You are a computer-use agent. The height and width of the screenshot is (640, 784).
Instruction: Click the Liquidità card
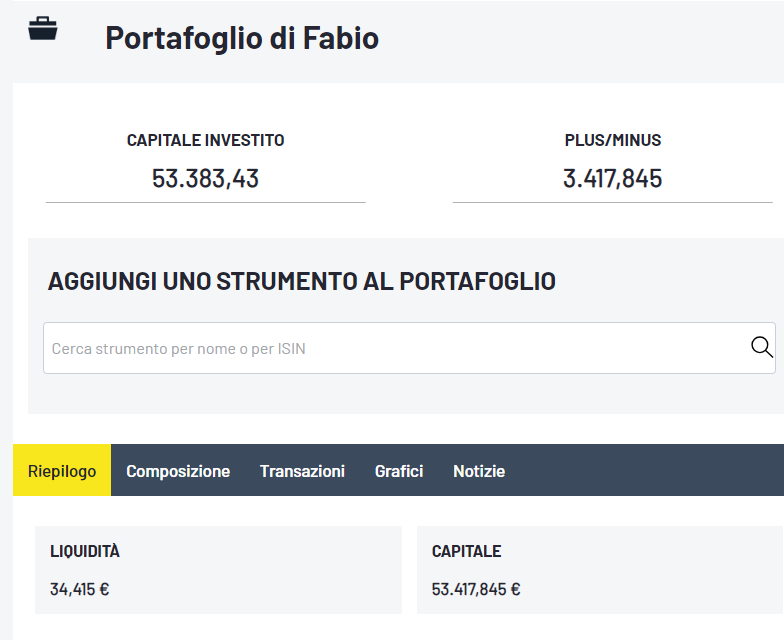(x=218, y=570)
